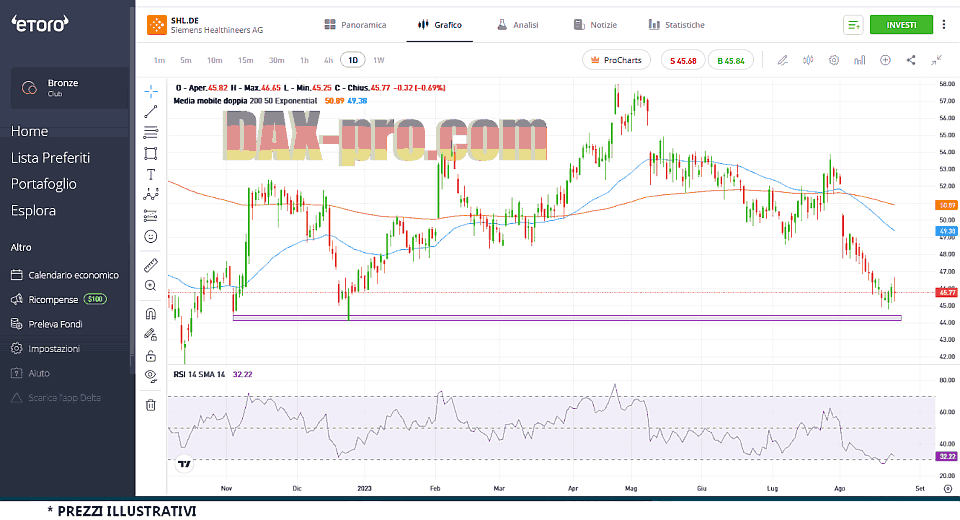Open the Notizie tab
This screenshot has width=960, height=520.
(x=595, y=24)
